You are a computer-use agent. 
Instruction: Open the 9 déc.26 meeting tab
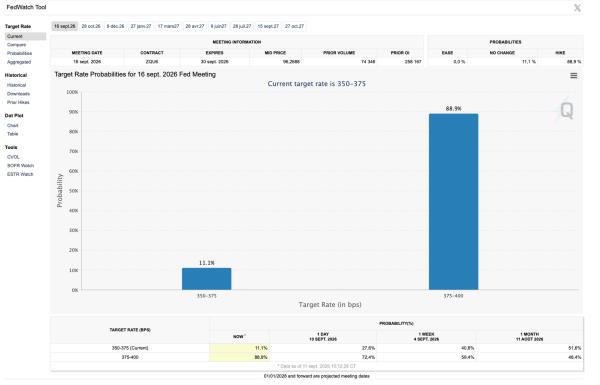(x=115, y=26)
